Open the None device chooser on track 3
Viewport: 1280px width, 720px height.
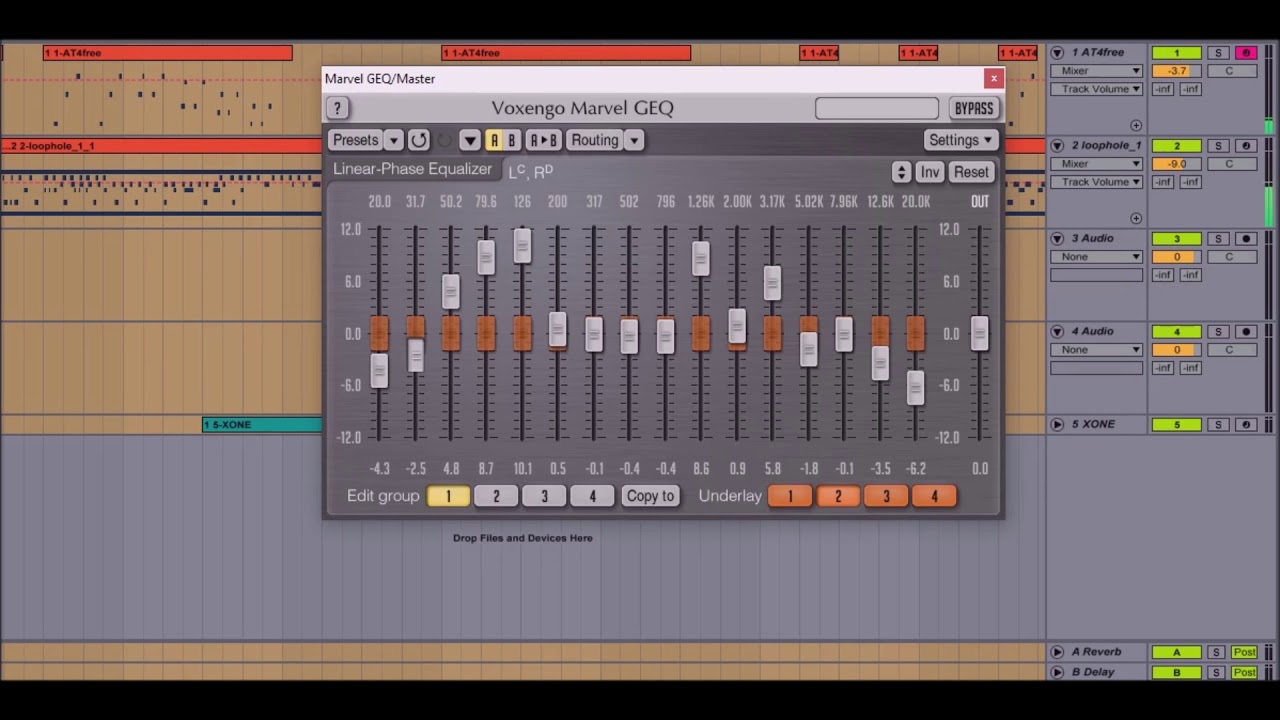(1096, 257)
